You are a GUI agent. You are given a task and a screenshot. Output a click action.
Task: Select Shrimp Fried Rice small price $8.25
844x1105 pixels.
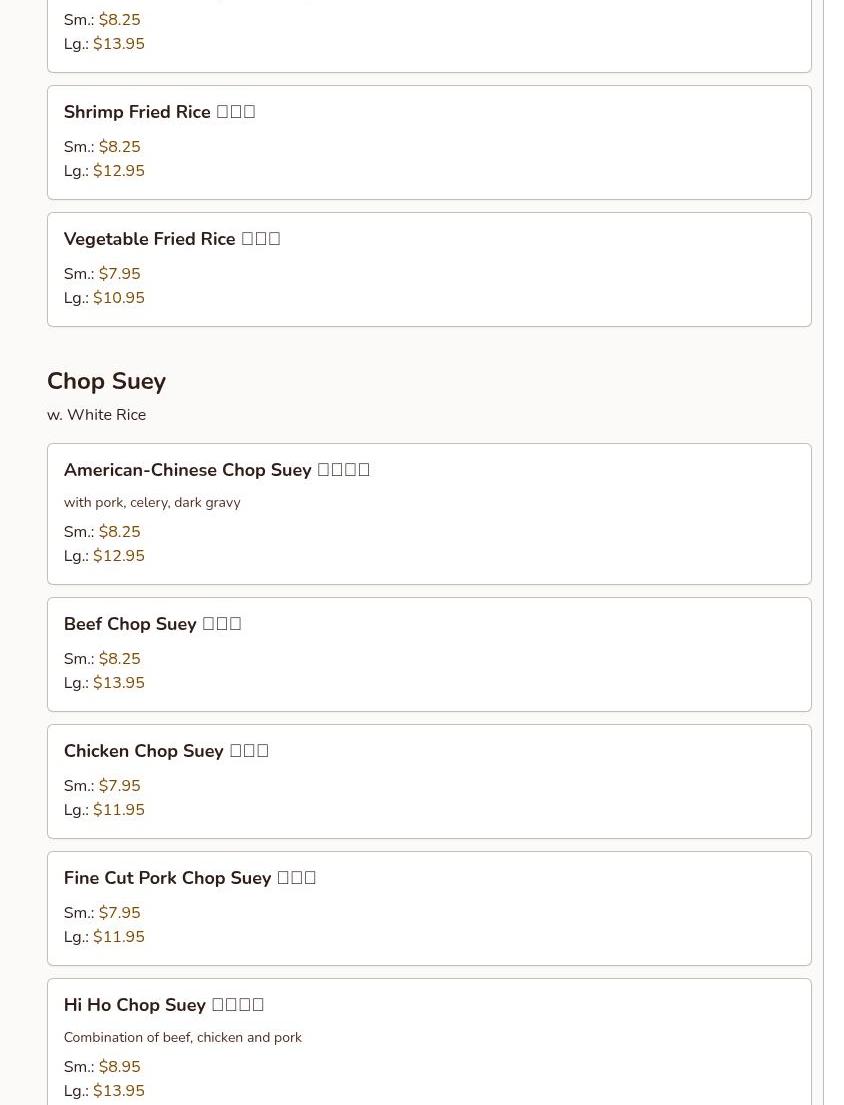(x=119, y=147)
